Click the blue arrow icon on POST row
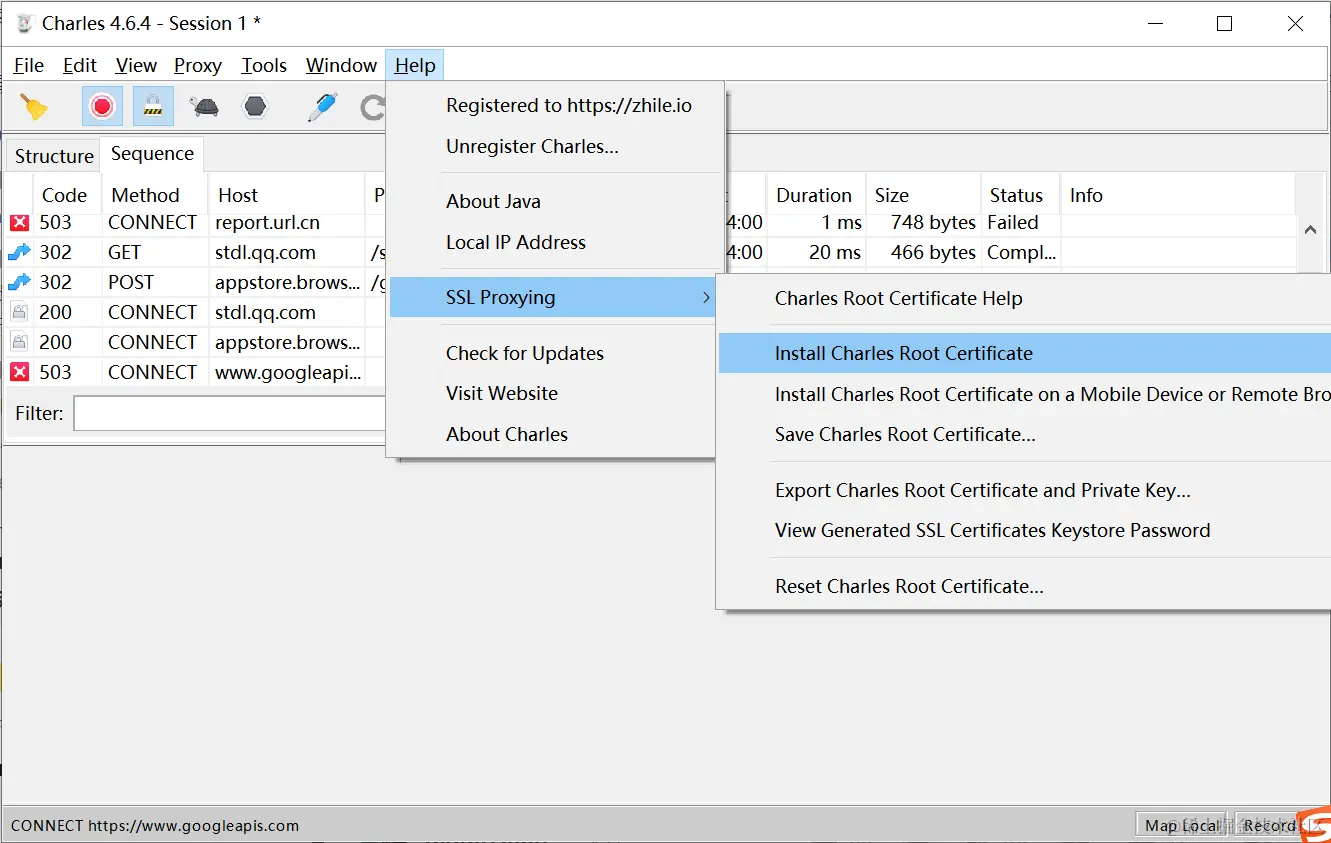This screenshot has width=1331, height=843. (19, 282)
